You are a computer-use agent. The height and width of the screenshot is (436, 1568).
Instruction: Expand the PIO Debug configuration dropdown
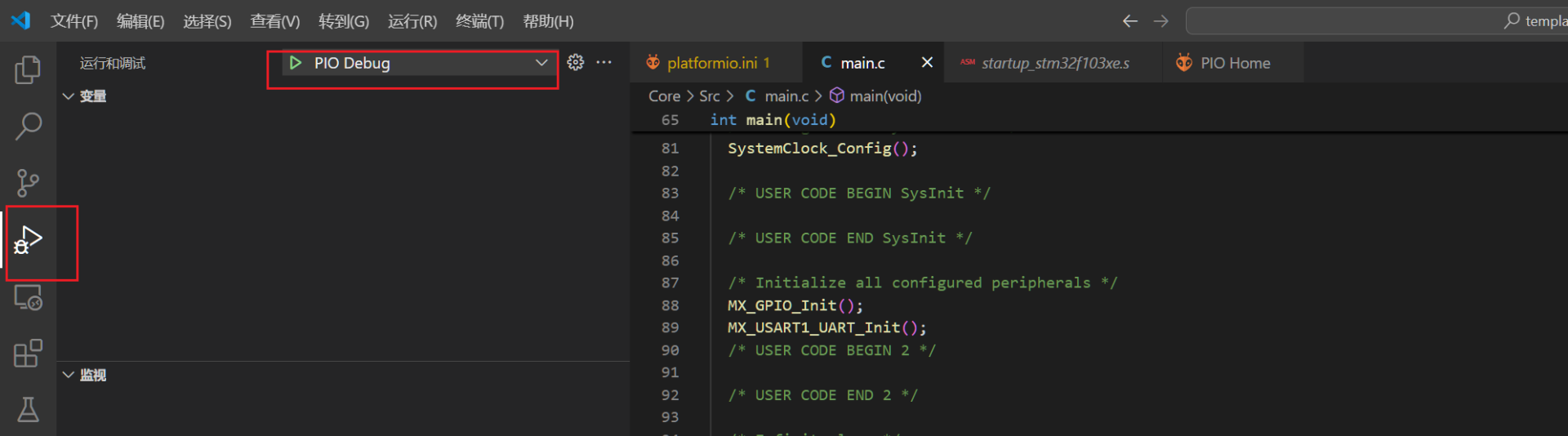[x=541, y=63]
